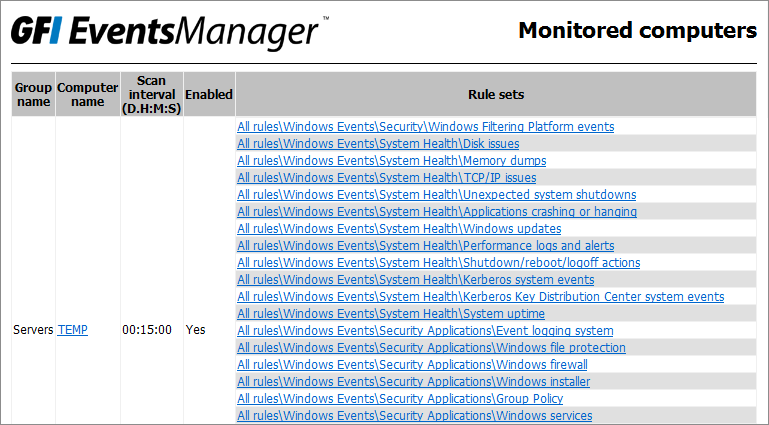The width and height of the screenshot is (769, 425).
Task: Open the TCP/IP issues rule set link
Action: [x=386, y=177]
